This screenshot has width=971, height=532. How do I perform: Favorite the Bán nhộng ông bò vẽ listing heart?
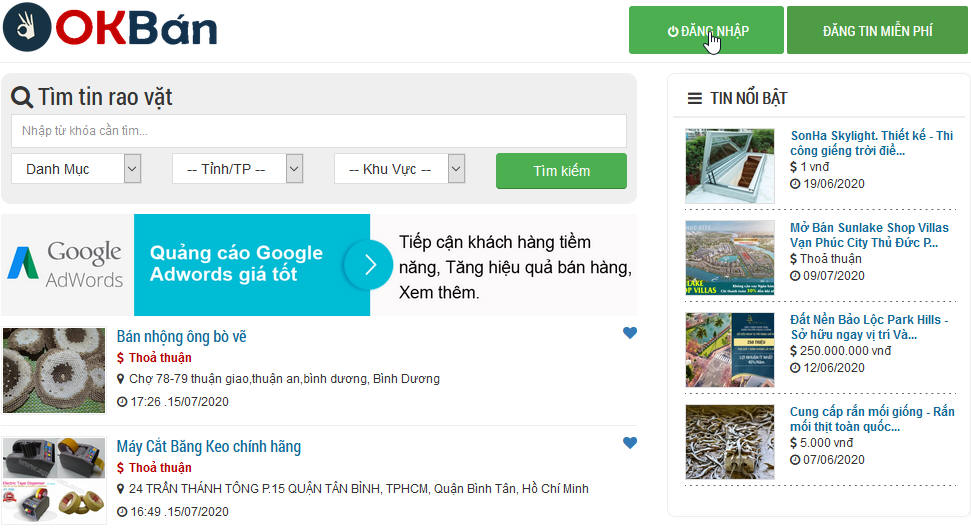[x=630, y=333]
